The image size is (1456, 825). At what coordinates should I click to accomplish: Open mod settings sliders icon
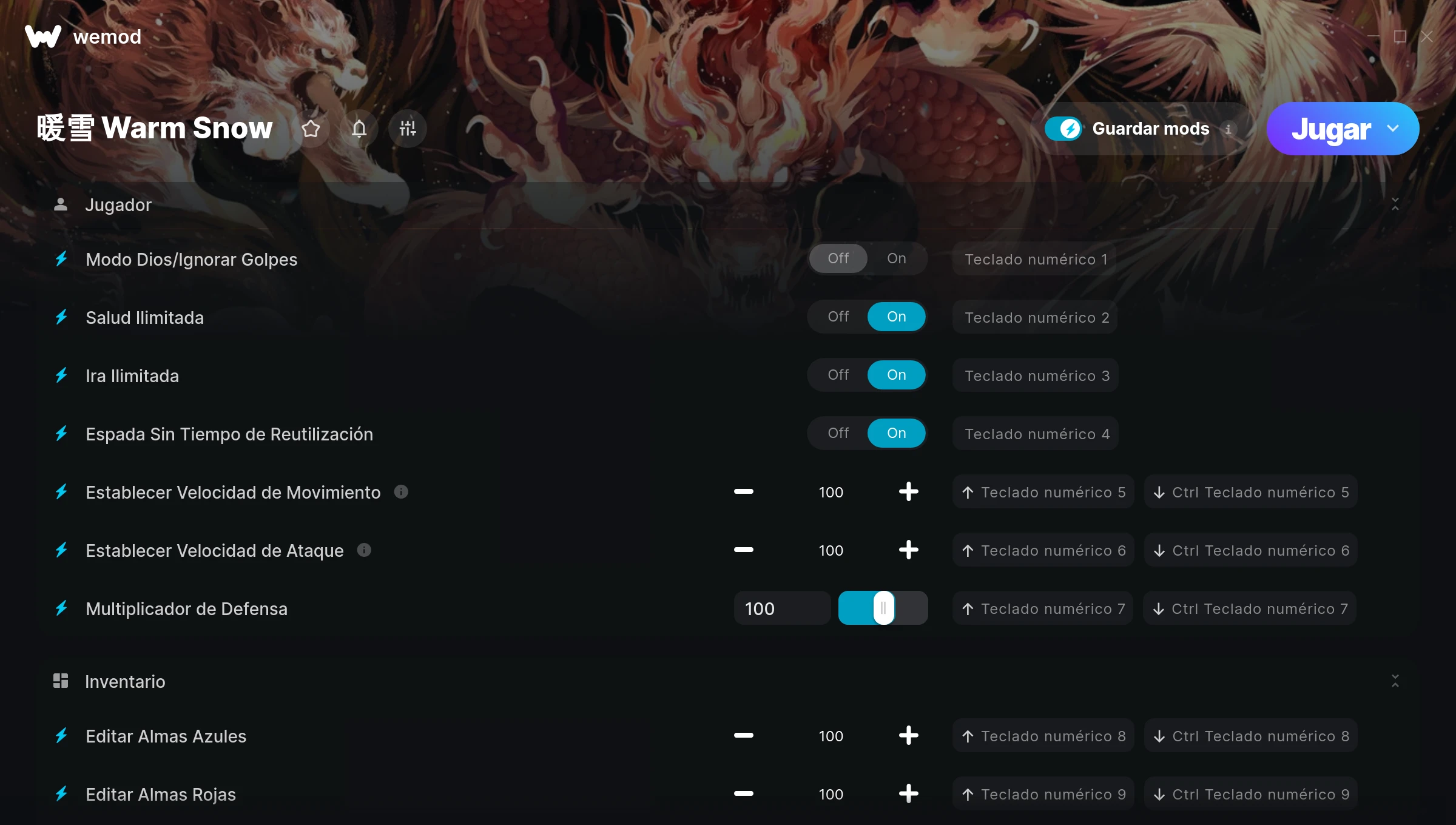(x=408, y=129)
